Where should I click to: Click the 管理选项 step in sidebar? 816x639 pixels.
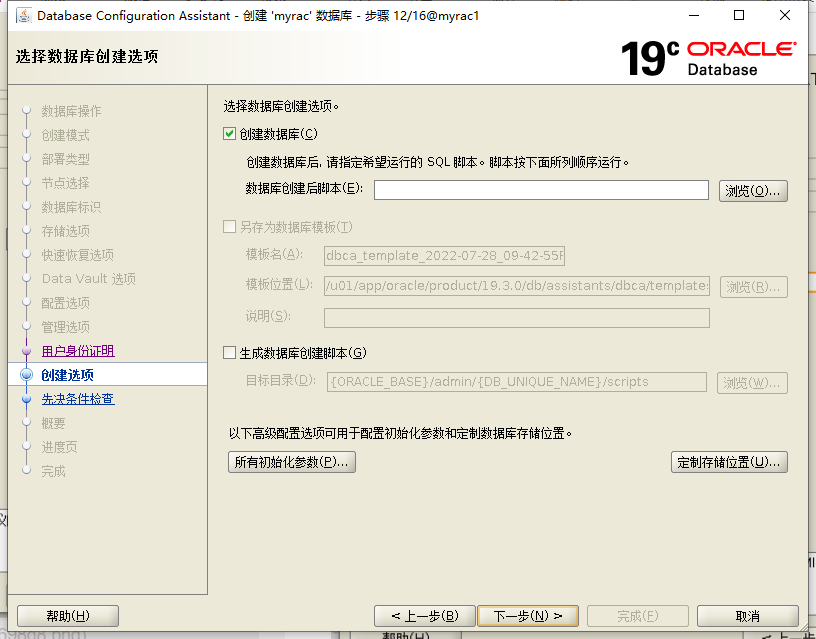66,327
